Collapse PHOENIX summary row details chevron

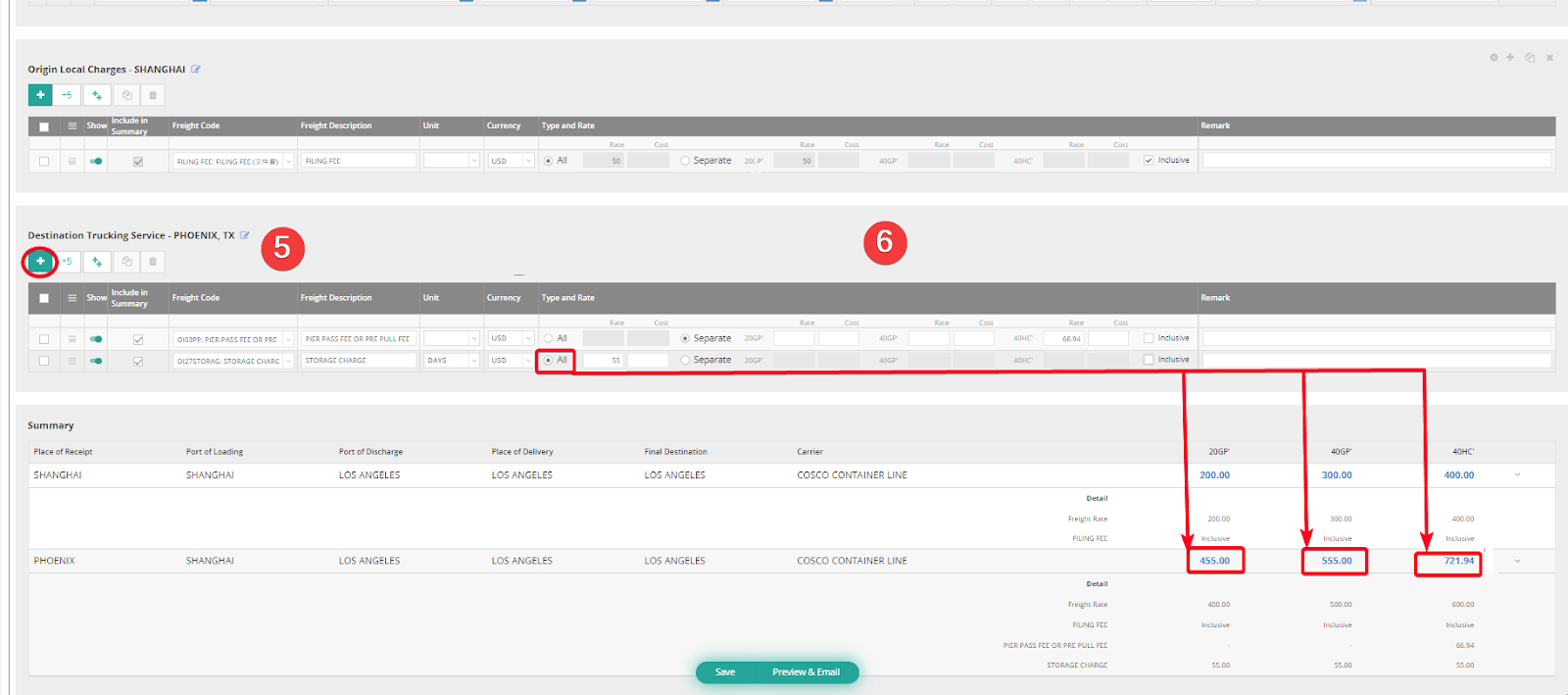coord(1518,561)
